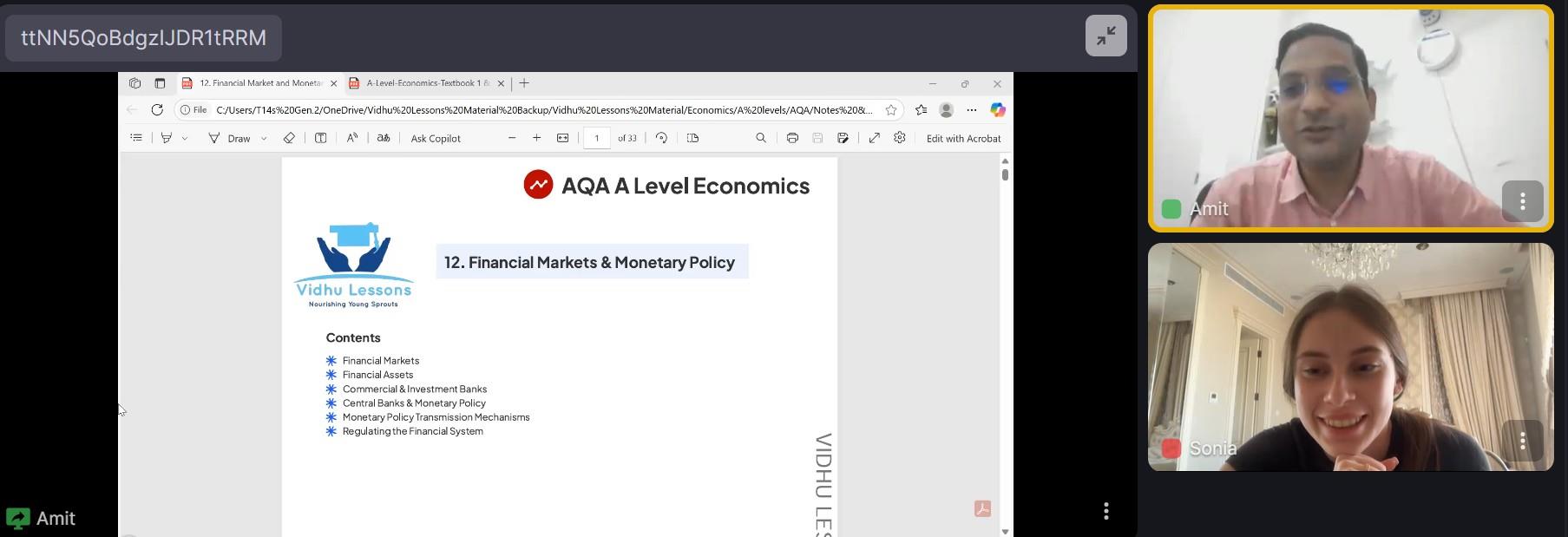Zoom in with the plus icon
The image size is (1568, 537).
point(536,138)
